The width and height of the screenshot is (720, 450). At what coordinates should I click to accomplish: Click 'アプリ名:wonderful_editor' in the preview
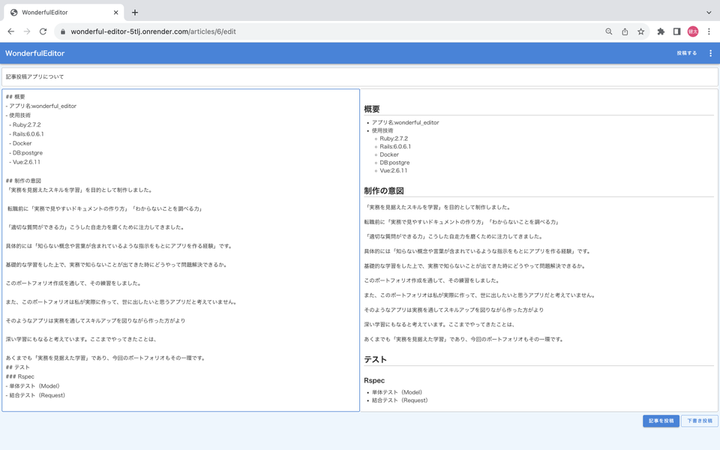pyautogui.click(x=405, y=123)
